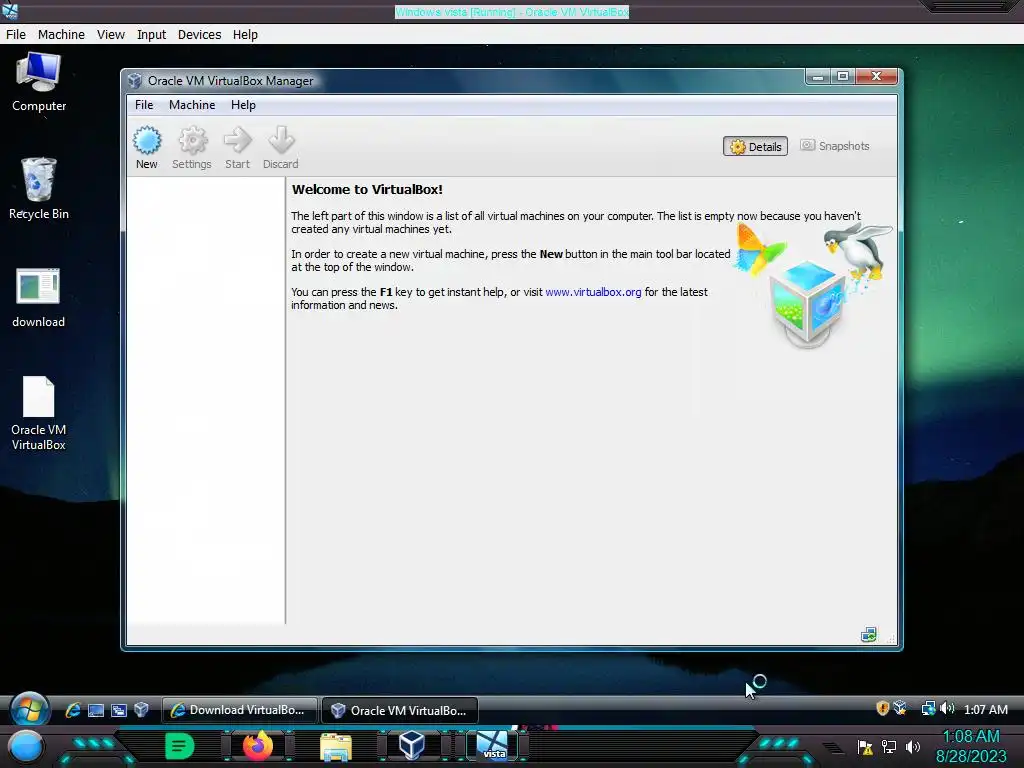This screenshot has height=768, width=1024.
Task: Launch Firefox from the host taskbar
Action: 258,746
